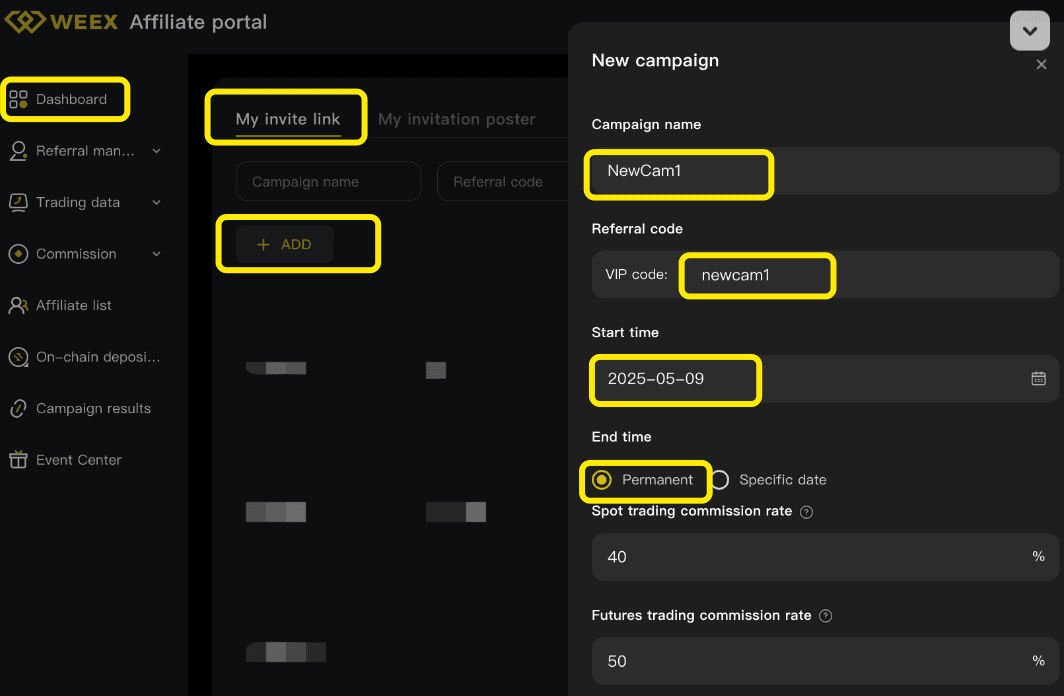Click the Futures trading commission help icon
This screenshot has height=696, width=1064.
[x=826, y=616]
